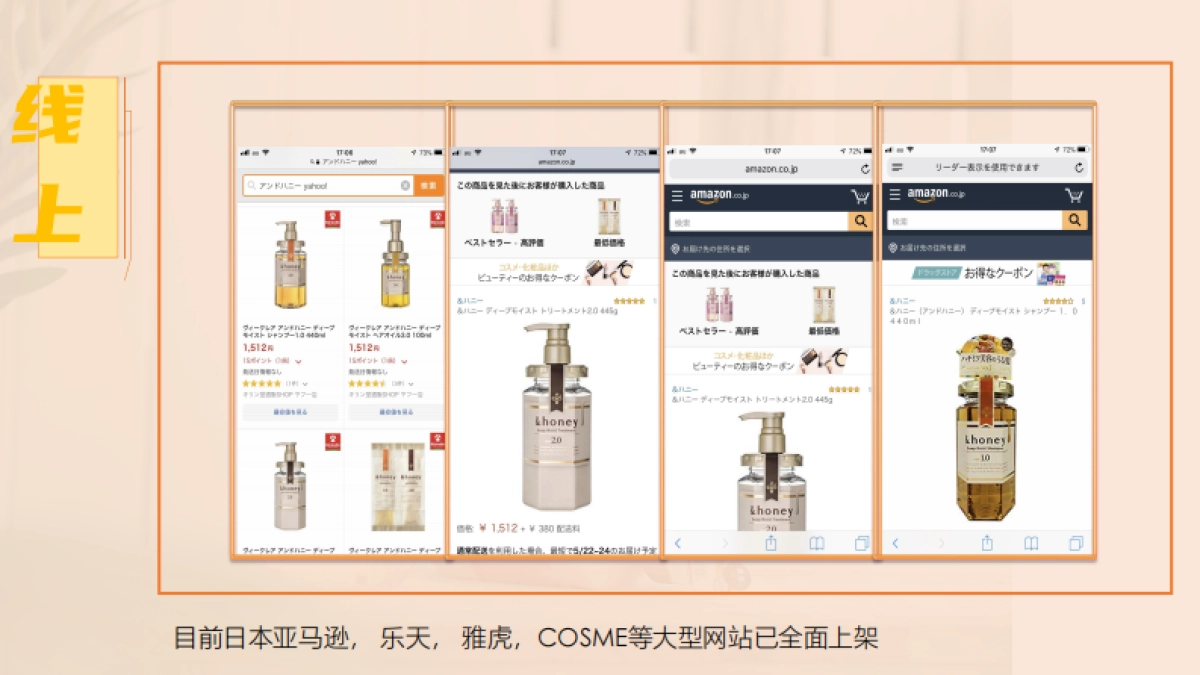1200x675 pixels.
Task: Enable Safari reader view
Action: coord(897,167)
